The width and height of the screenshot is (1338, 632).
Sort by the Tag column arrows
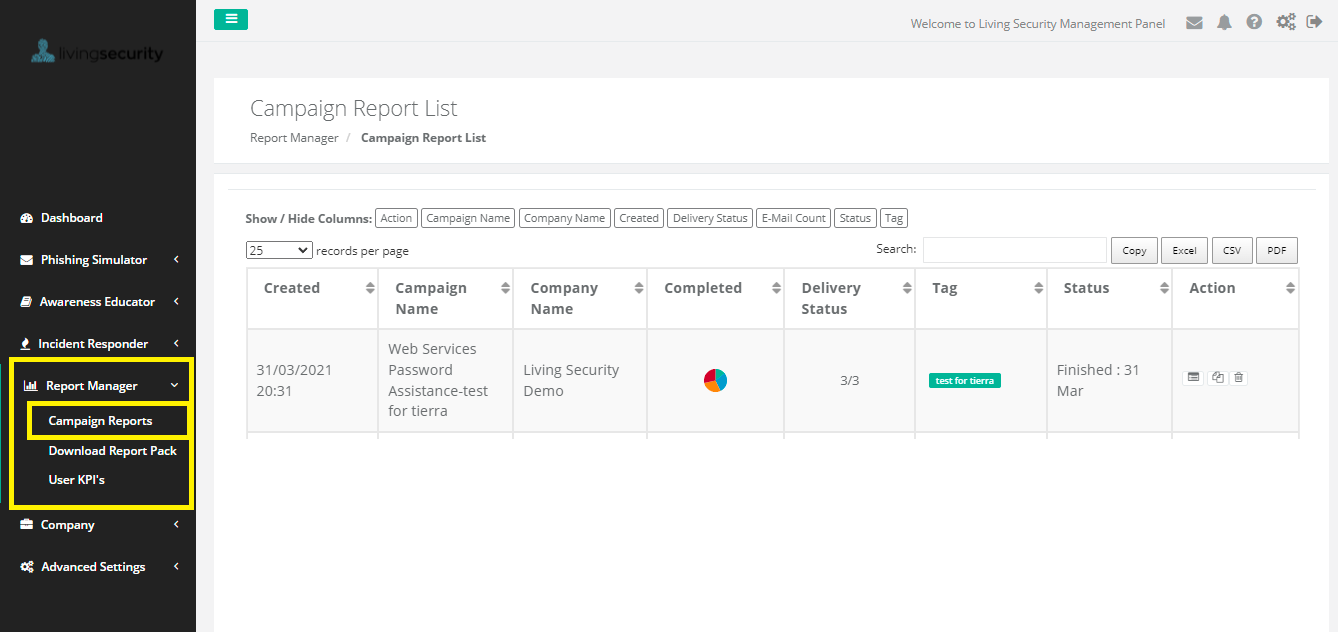tap(1039, 288)
